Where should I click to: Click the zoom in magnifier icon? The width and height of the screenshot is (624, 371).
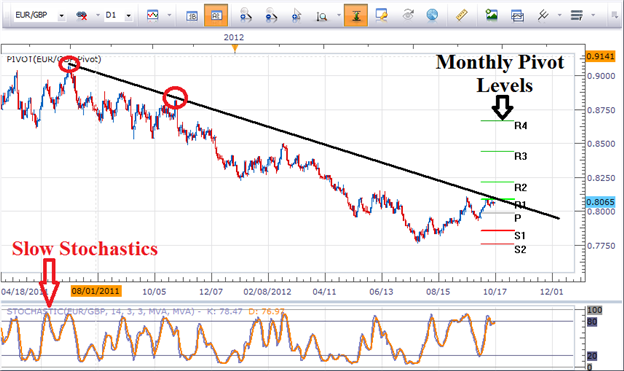[x=246, y=16]
